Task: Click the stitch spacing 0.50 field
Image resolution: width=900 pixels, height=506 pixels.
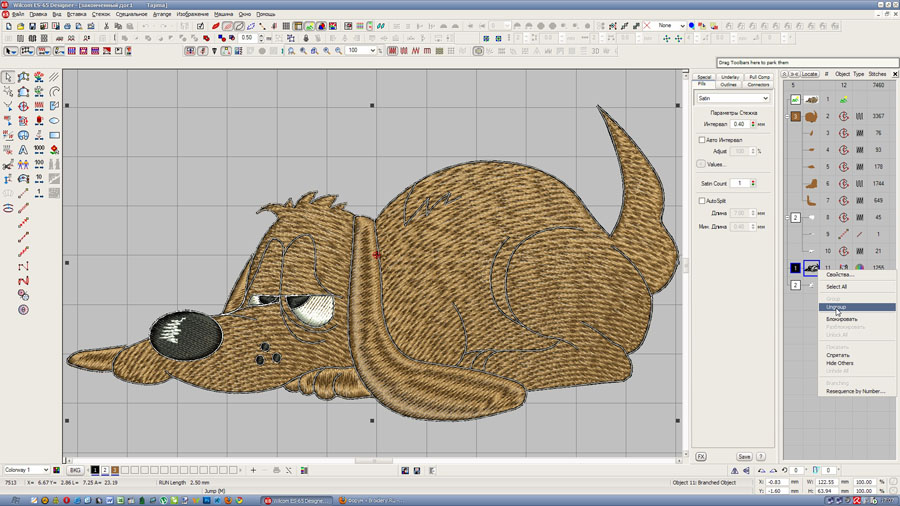Action: pyautogui.click(x=247, y=38)
